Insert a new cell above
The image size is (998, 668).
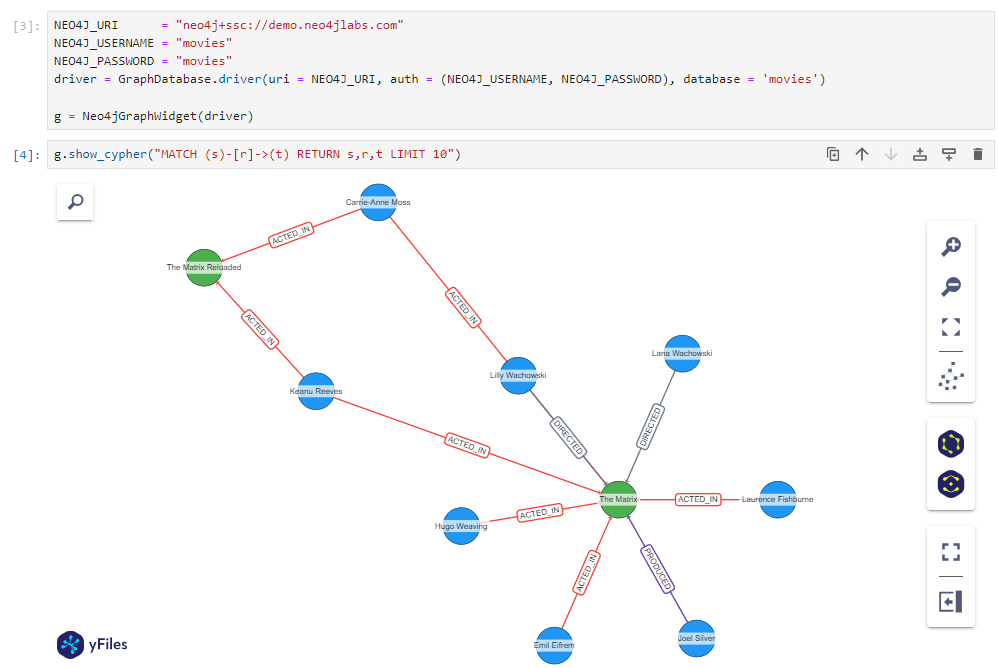(x=919, y=154)
